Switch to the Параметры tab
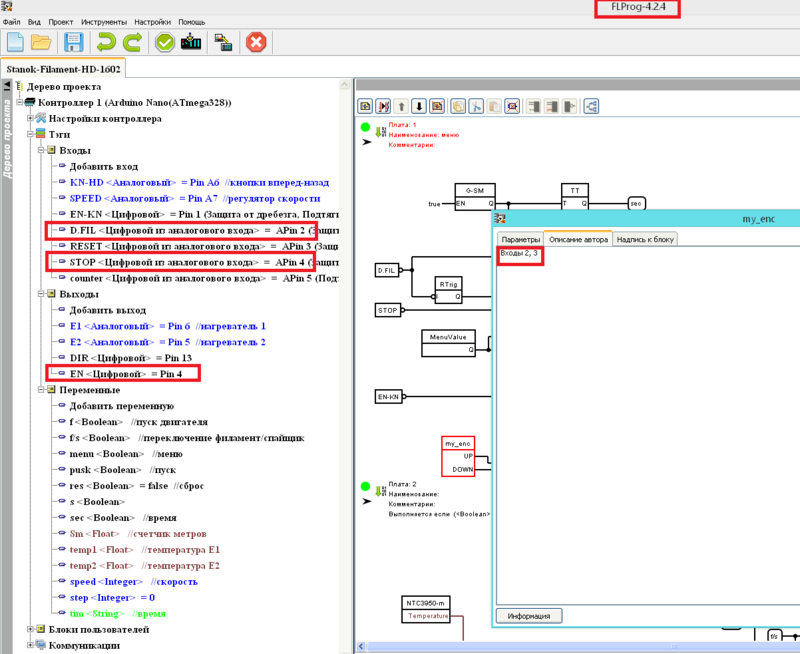 520,239
